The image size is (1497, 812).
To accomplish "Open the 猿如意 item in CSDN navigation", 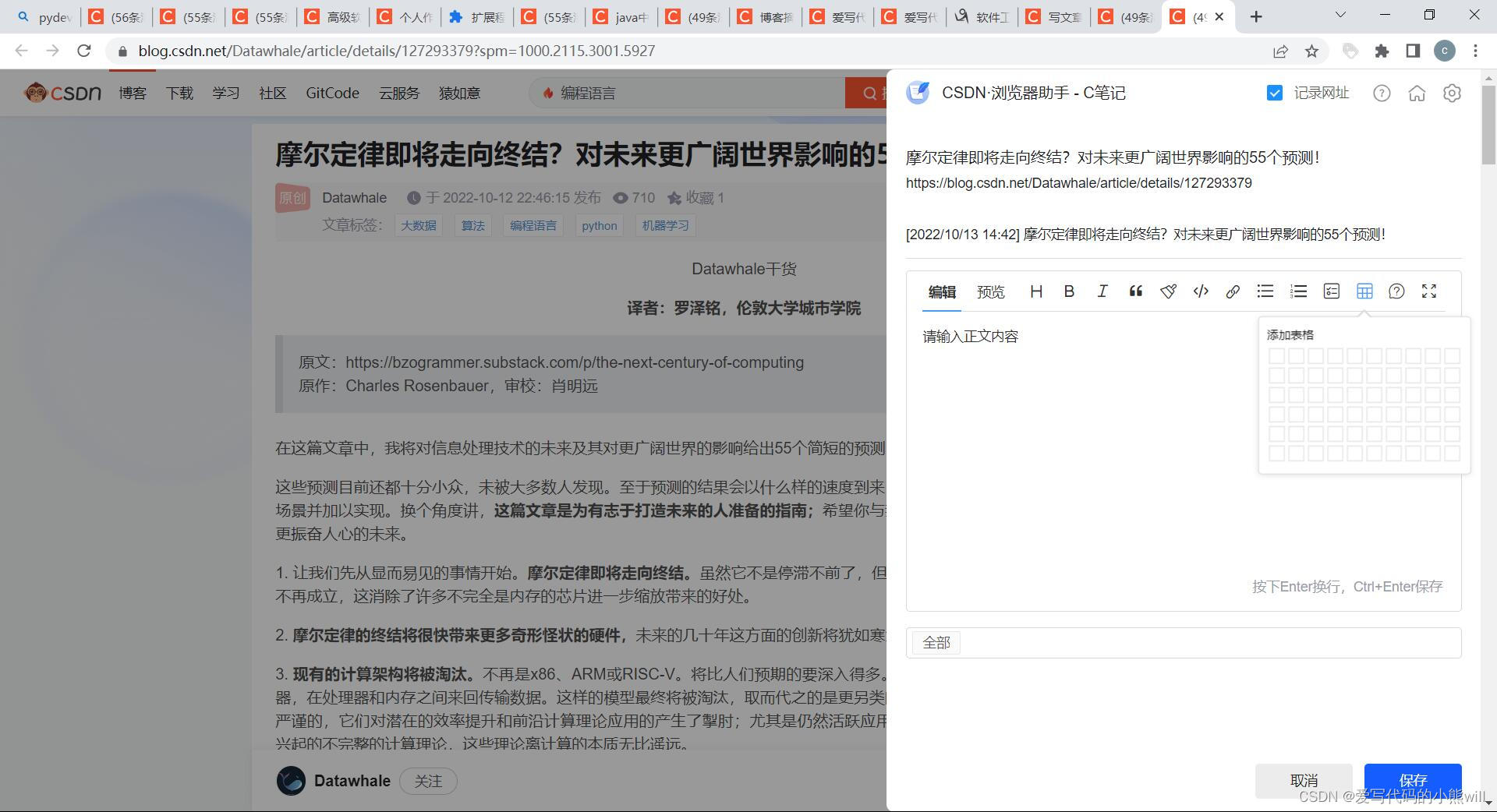I will point(460,94).
